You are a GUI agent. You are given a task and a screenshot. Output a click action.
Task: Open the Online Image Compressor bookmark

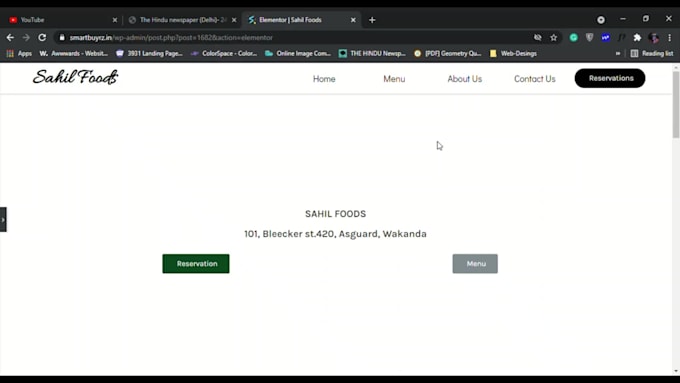298,53
